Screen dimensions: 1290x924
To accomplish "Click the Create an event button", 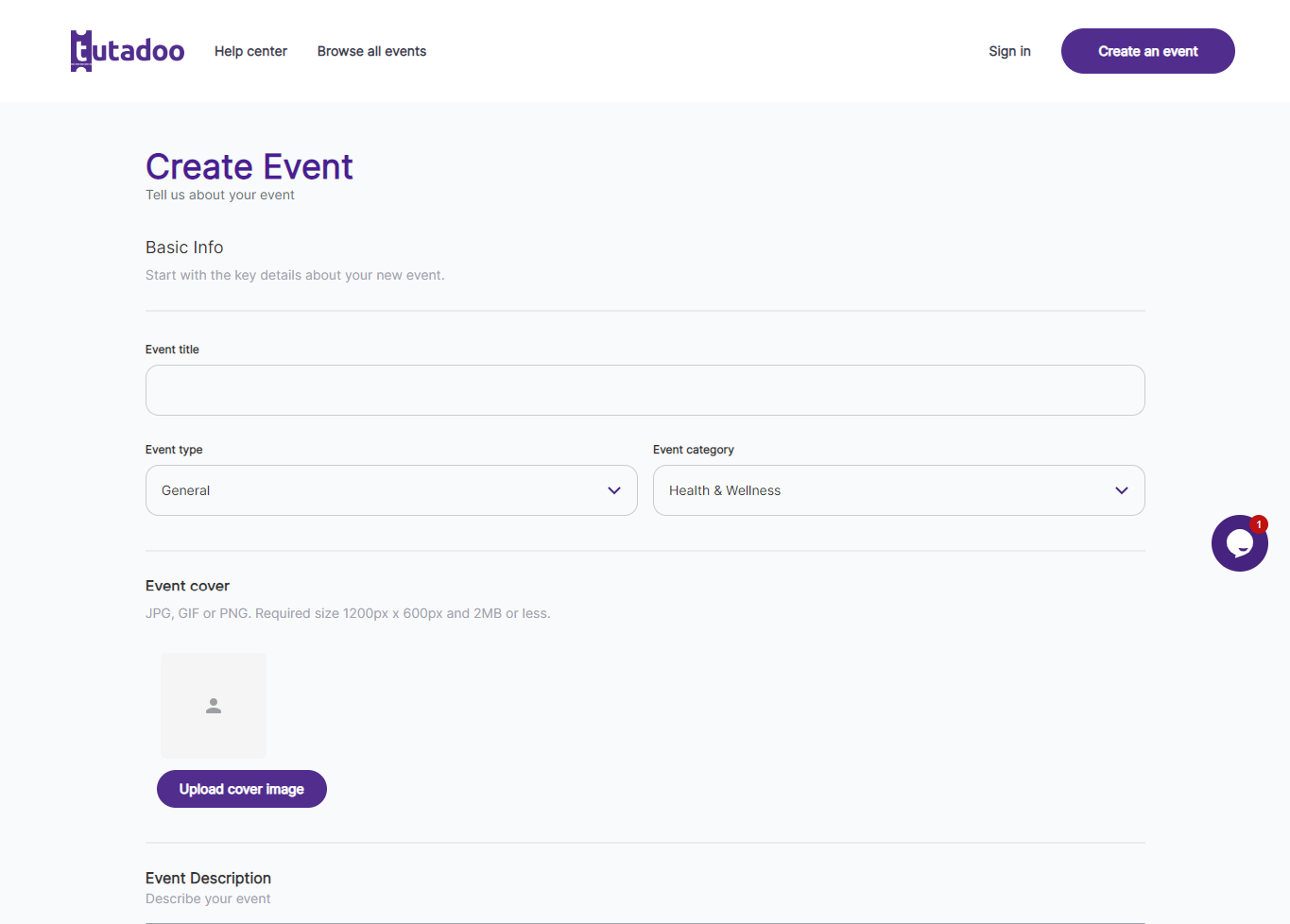I will coord(1147,51).
